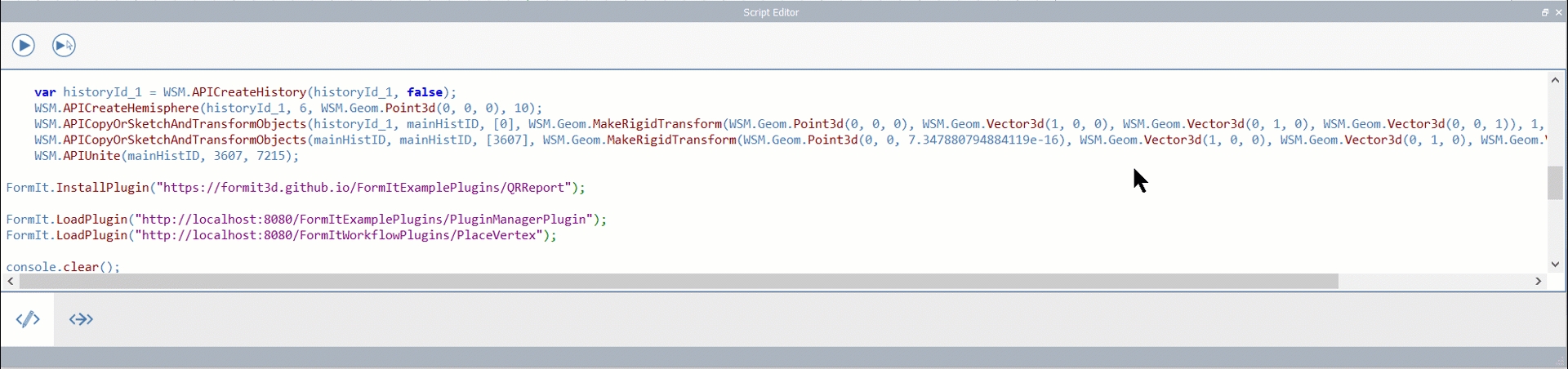This screenshot has height=369, width=1568.
Task: Click the vertical scrollbar up arrow
Action: tap(1555, 80)
